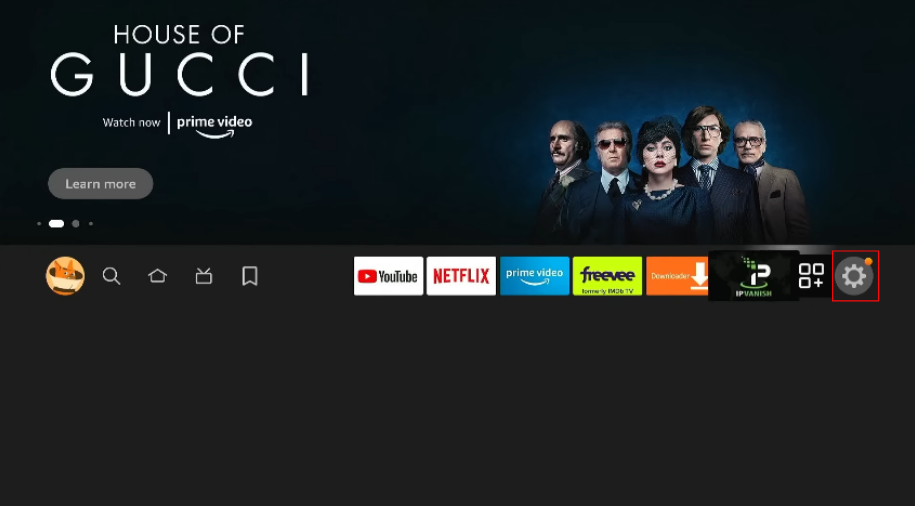915x506 pixels.
Task: Launch the Freevee app
Action: (x=607, y=275)
